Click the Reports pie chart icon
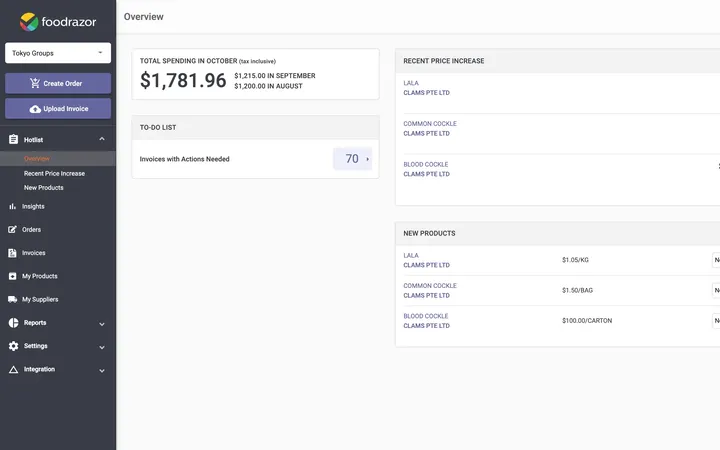 pyautogui.click(x=13, y=323)
